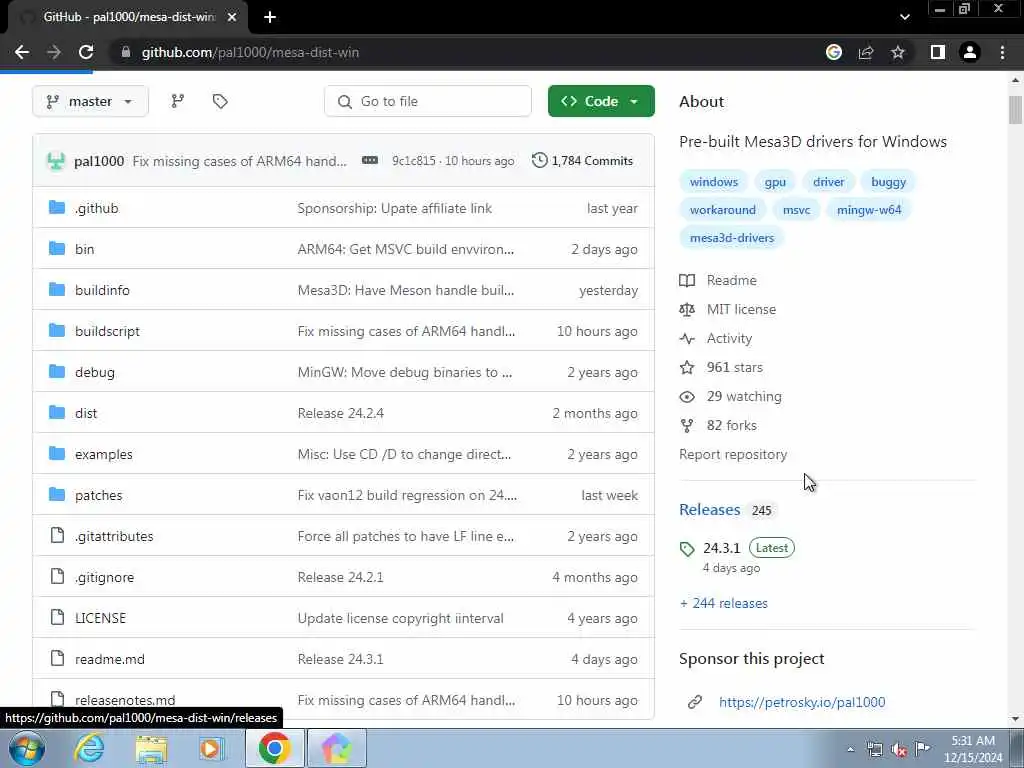Viewport: 1024px width, 768px height.
Task: View repository Activity
Action: pos(716,338)
